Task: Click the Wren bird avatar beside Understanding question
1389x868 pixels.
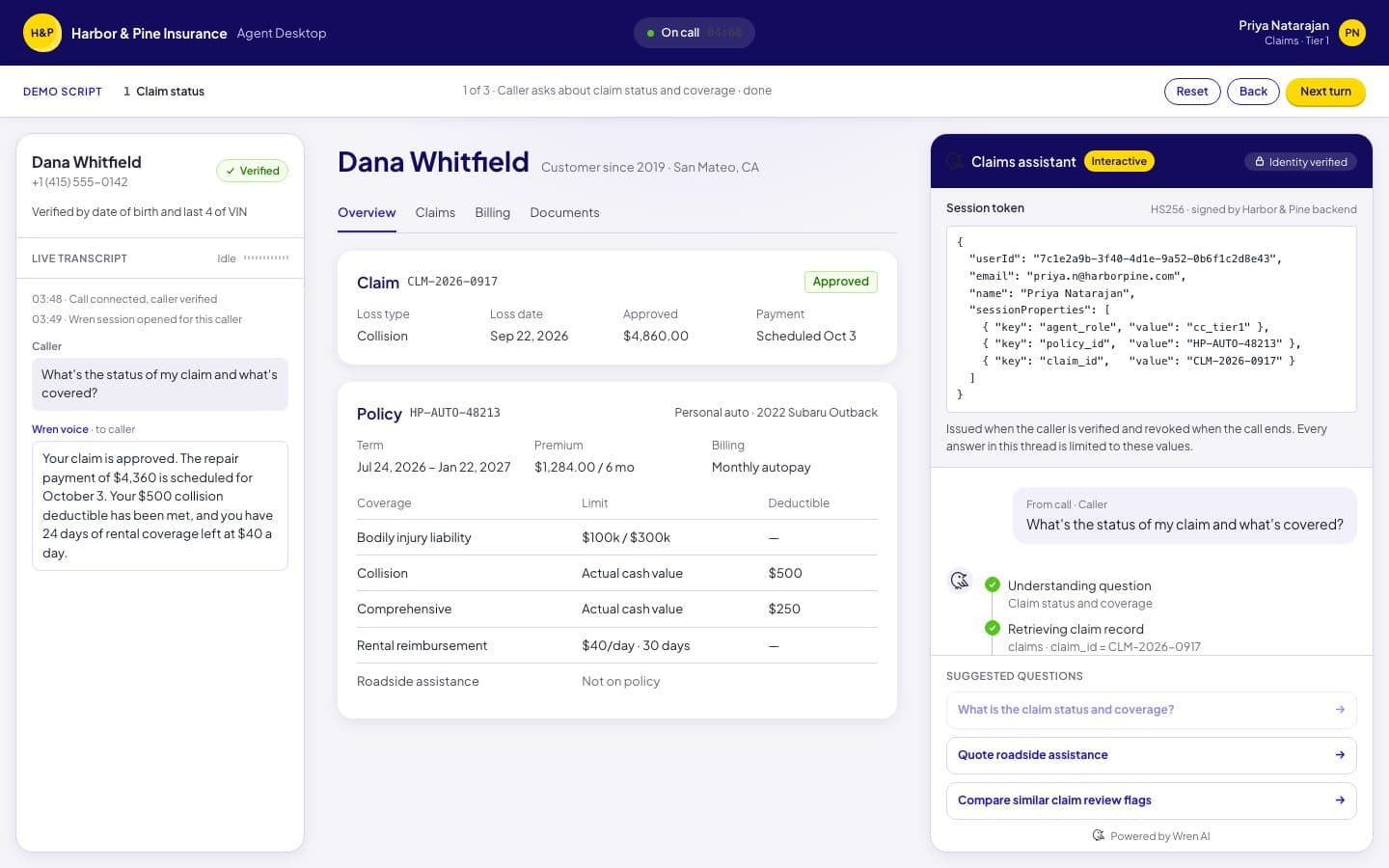Action: pos(960,581)
